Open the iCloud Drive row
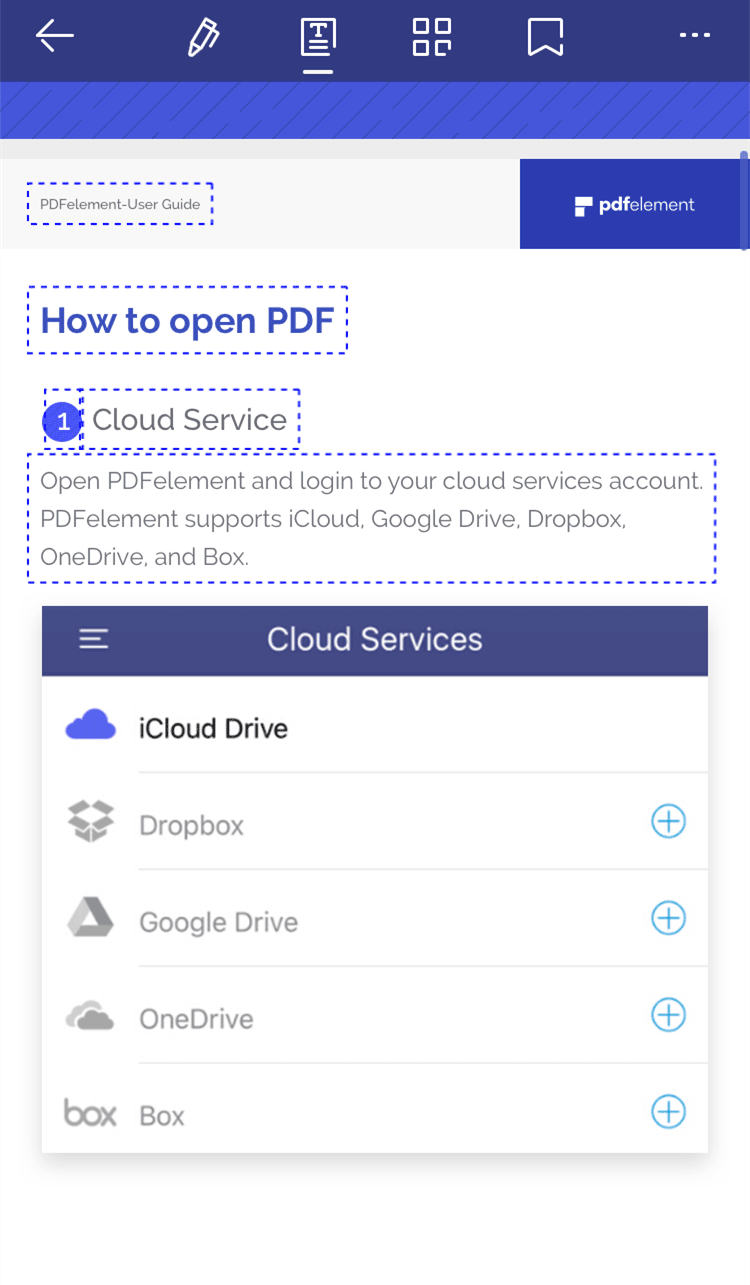The height and width of the screenshot is (1285, 750). click(375, 725)
